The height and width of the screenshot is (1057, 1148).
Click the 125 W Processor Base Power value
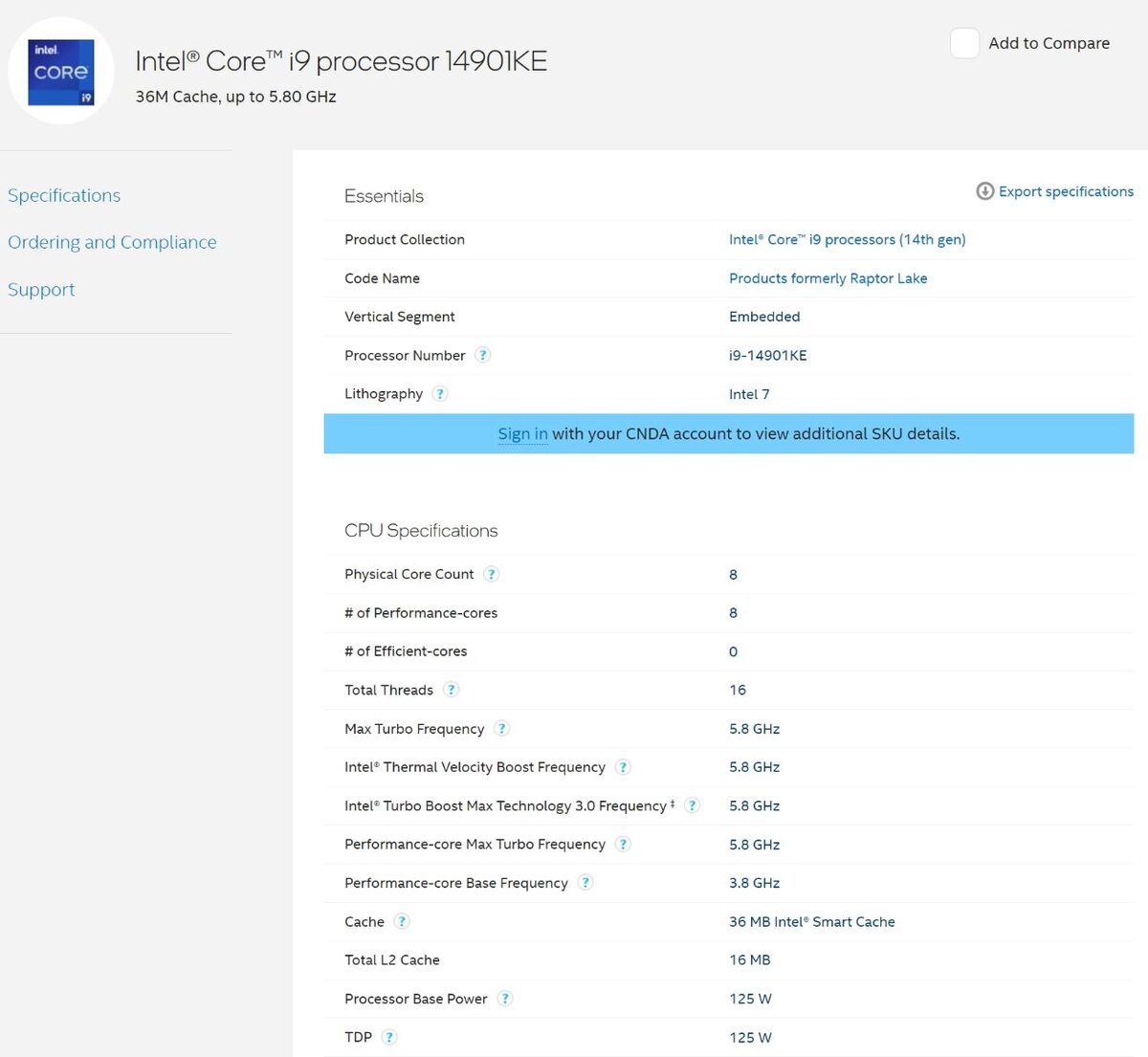coord(750,999)
